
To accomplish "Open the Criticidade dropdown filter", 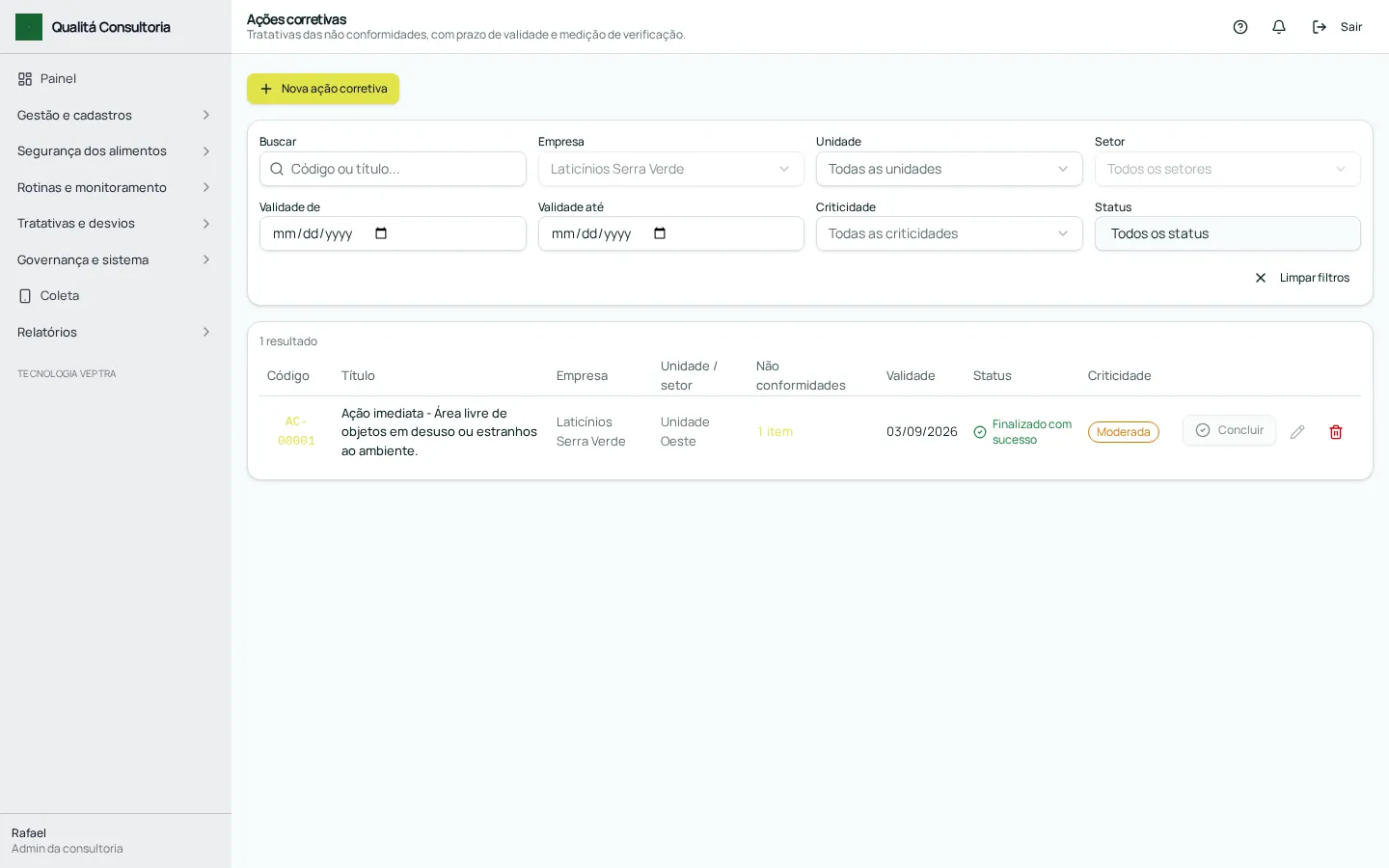I will point(949,233).
